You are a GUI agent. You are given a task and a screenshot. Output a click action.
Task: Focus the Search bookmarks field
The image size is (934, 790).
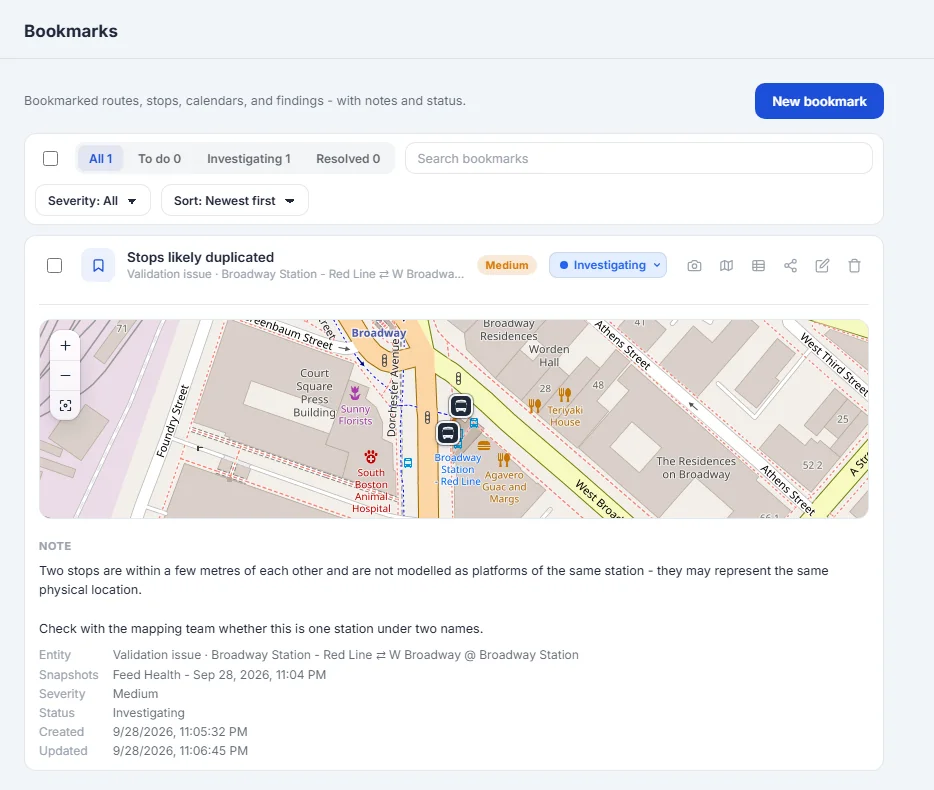(x=639, y=158)
